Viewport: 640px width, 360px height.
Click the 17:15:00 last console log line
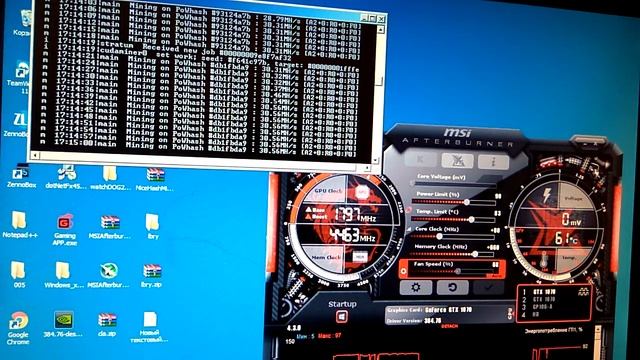coord(199,148)
